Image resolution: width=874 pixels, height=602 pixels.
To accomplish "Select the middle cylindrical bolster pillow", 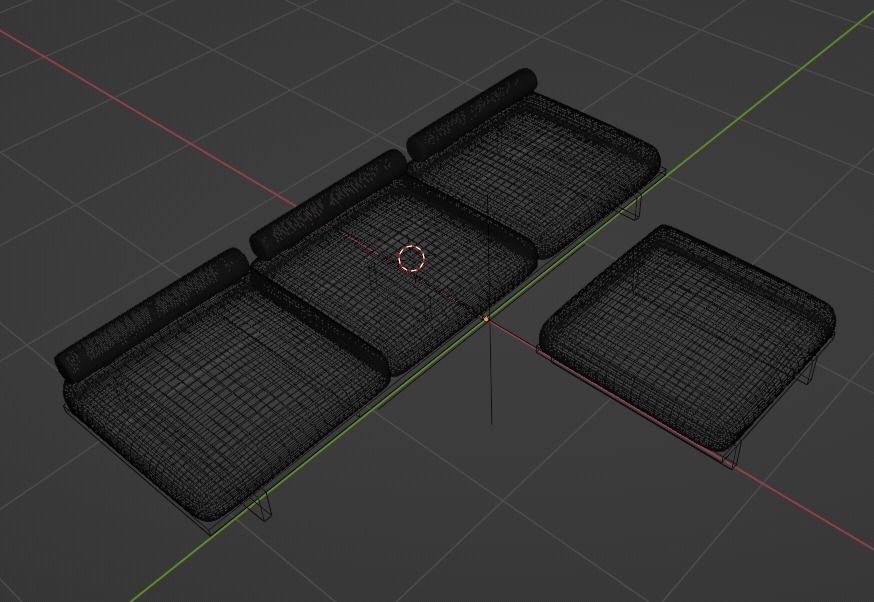I will coord(328,203).
